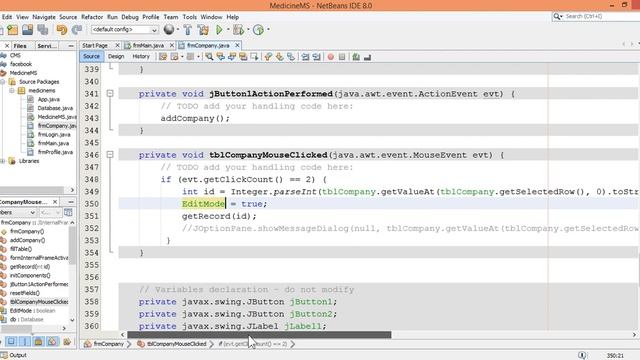Screen dimensions: 640x360
Task: Open the Profile Project arrow dropdown
Action: point(268,29)
